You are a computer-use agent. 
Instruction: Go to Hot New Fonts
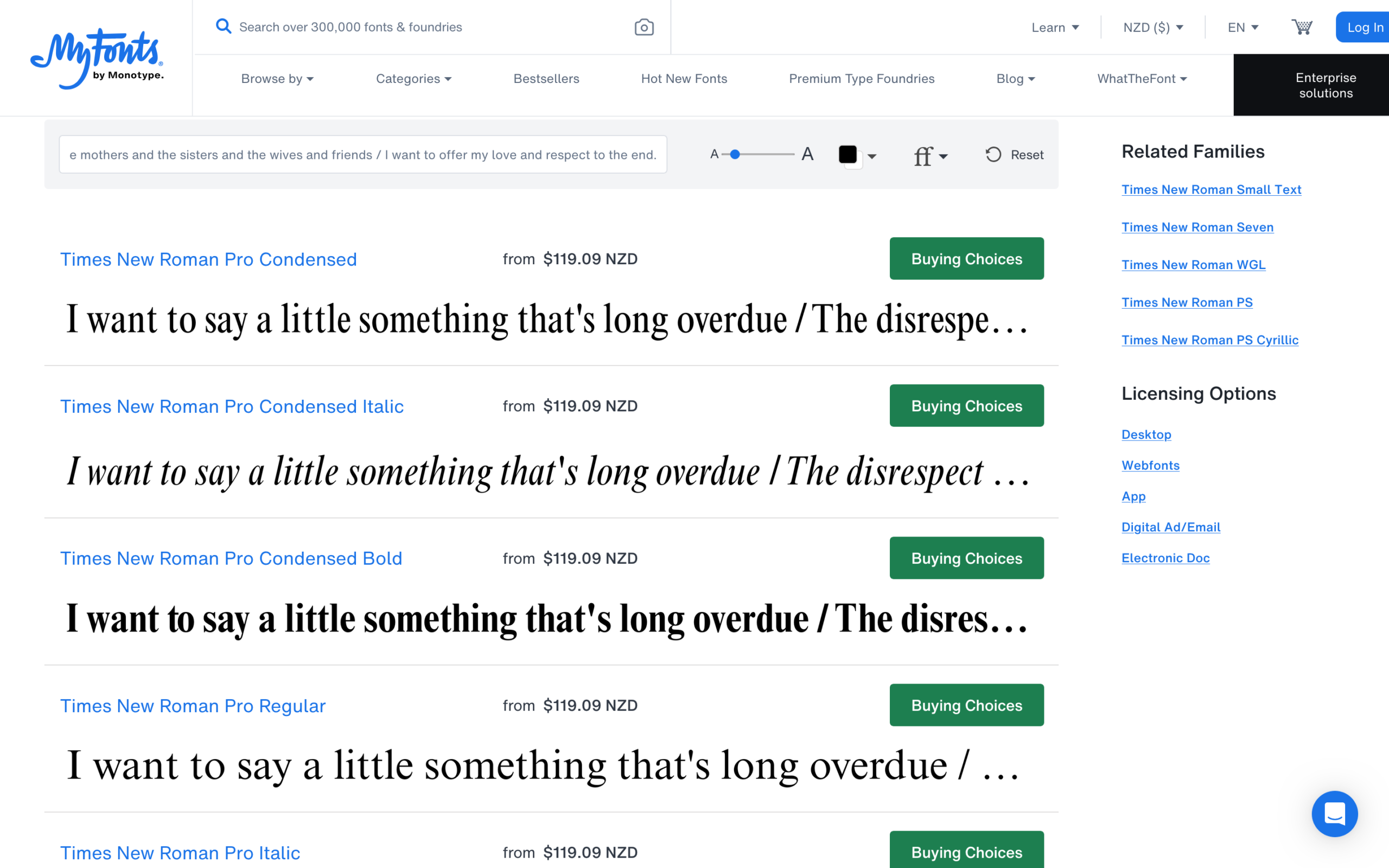tap(684, 79)
